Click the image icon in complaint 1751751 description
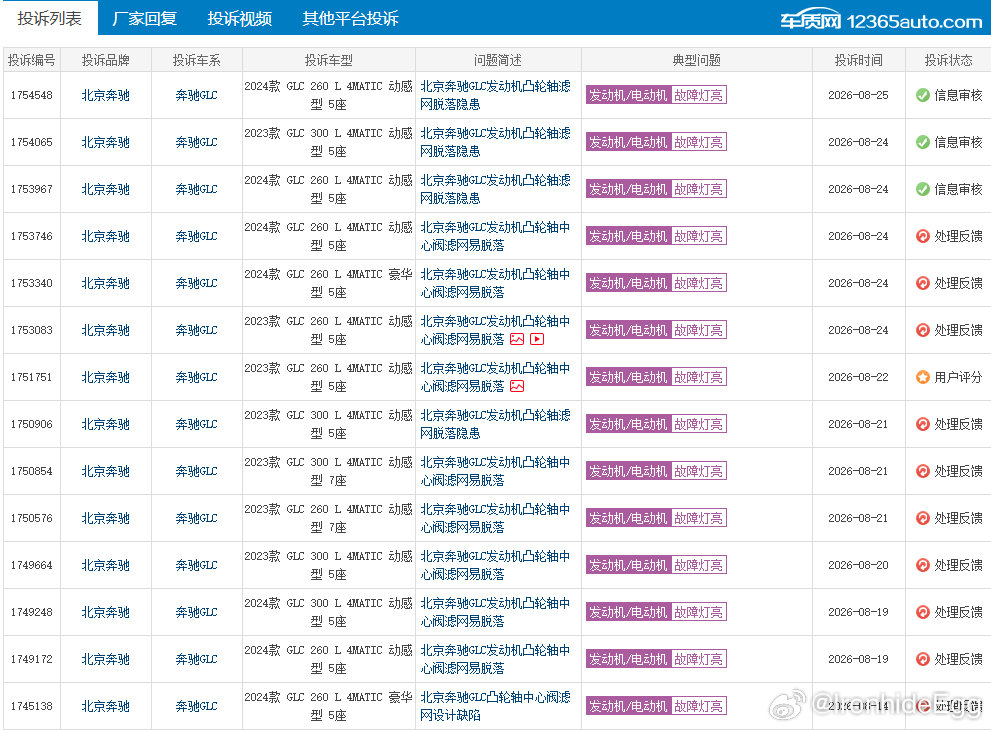 tap(517, 386)
